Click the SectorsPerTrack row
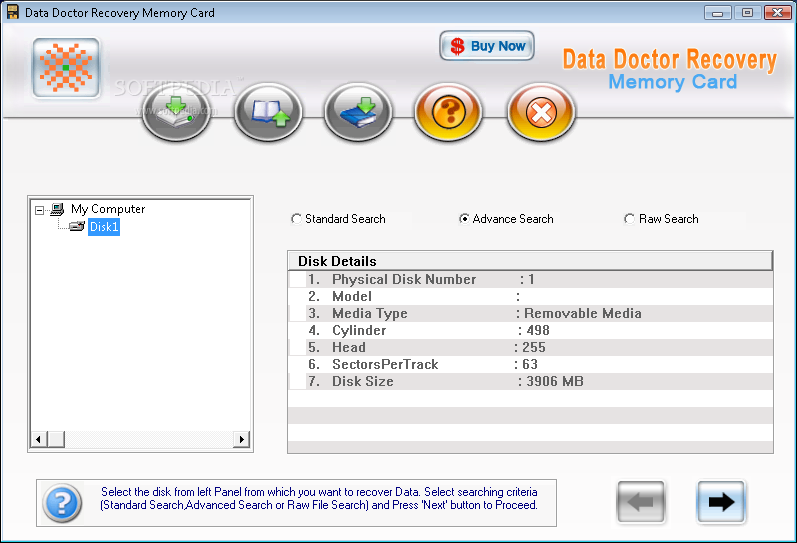Image resolution: width=797 pixels, height=543 pixels. (530, 365)
